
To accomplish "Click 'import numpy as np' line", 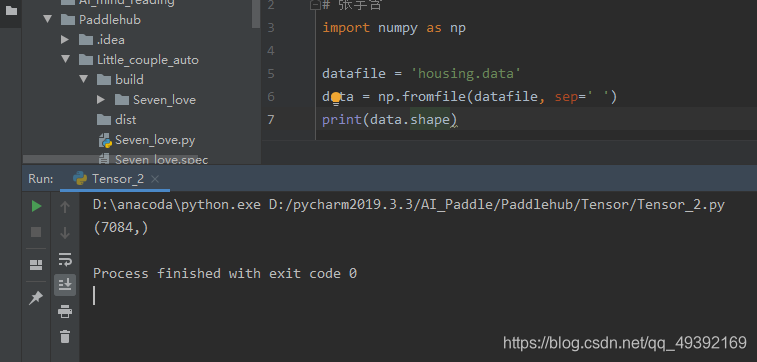I will click(x=394, y=28).
